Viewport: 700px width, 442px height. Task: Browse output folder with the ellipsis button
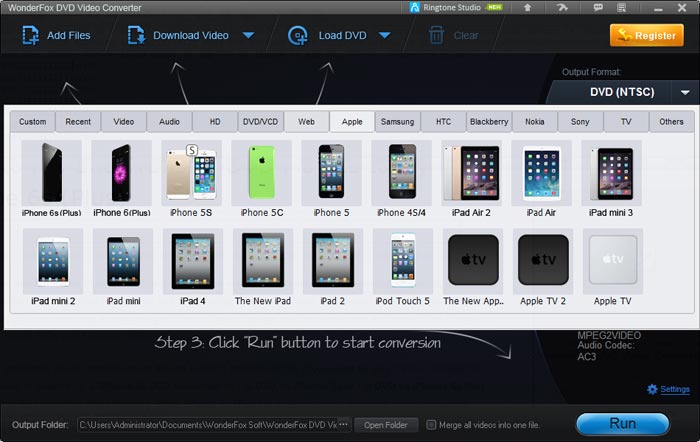click(343, 425)
